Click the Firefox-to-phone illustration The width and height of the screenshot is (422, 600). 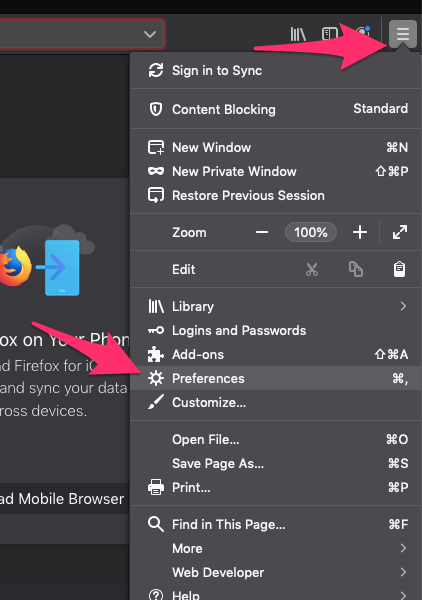tap(47, 261)
